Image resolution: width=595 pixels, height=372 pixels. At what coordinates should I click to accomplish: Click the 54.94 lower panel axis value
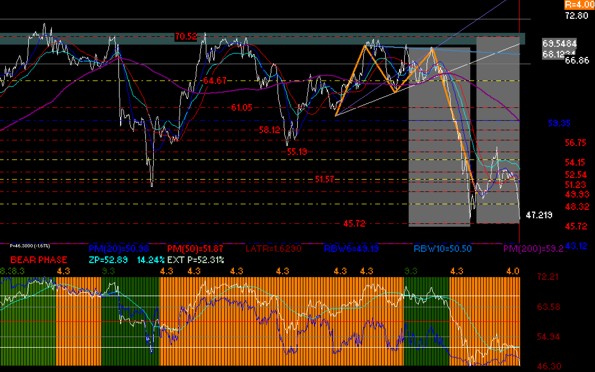pos(549,337)
